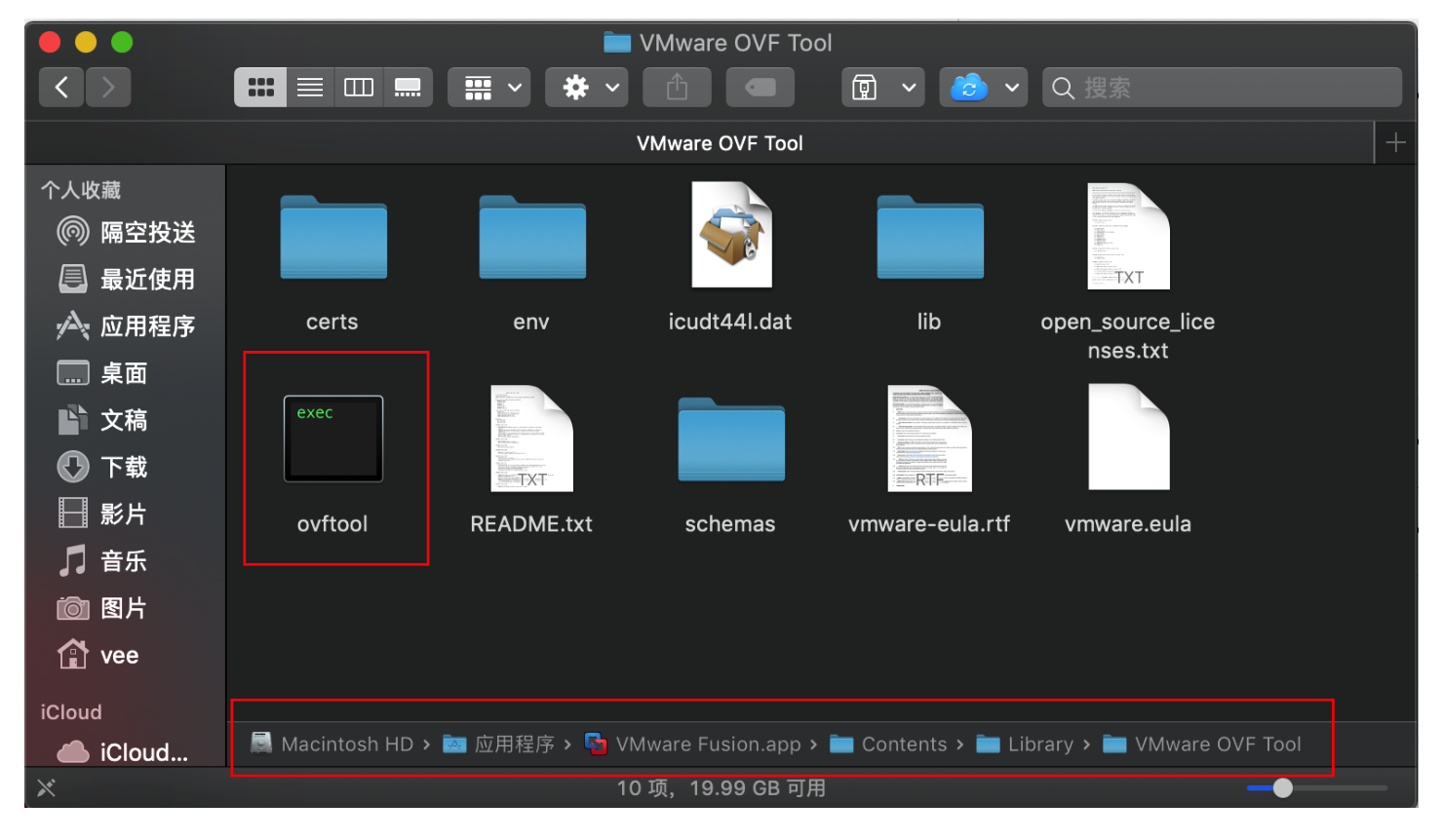Click Contents in the path bar
The height and width of the screenshot is (840, 1443).
pyautogui.click(x=888, y=745)
